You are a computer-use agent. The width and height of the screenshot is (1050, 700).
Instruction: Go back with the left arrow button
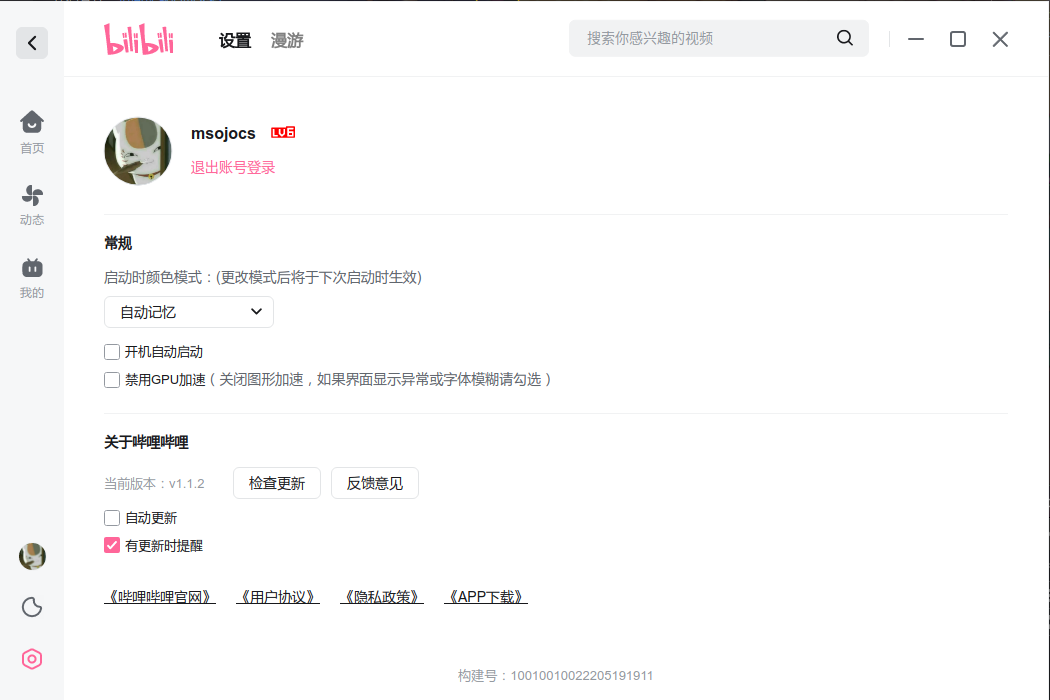tap(32, 44)
